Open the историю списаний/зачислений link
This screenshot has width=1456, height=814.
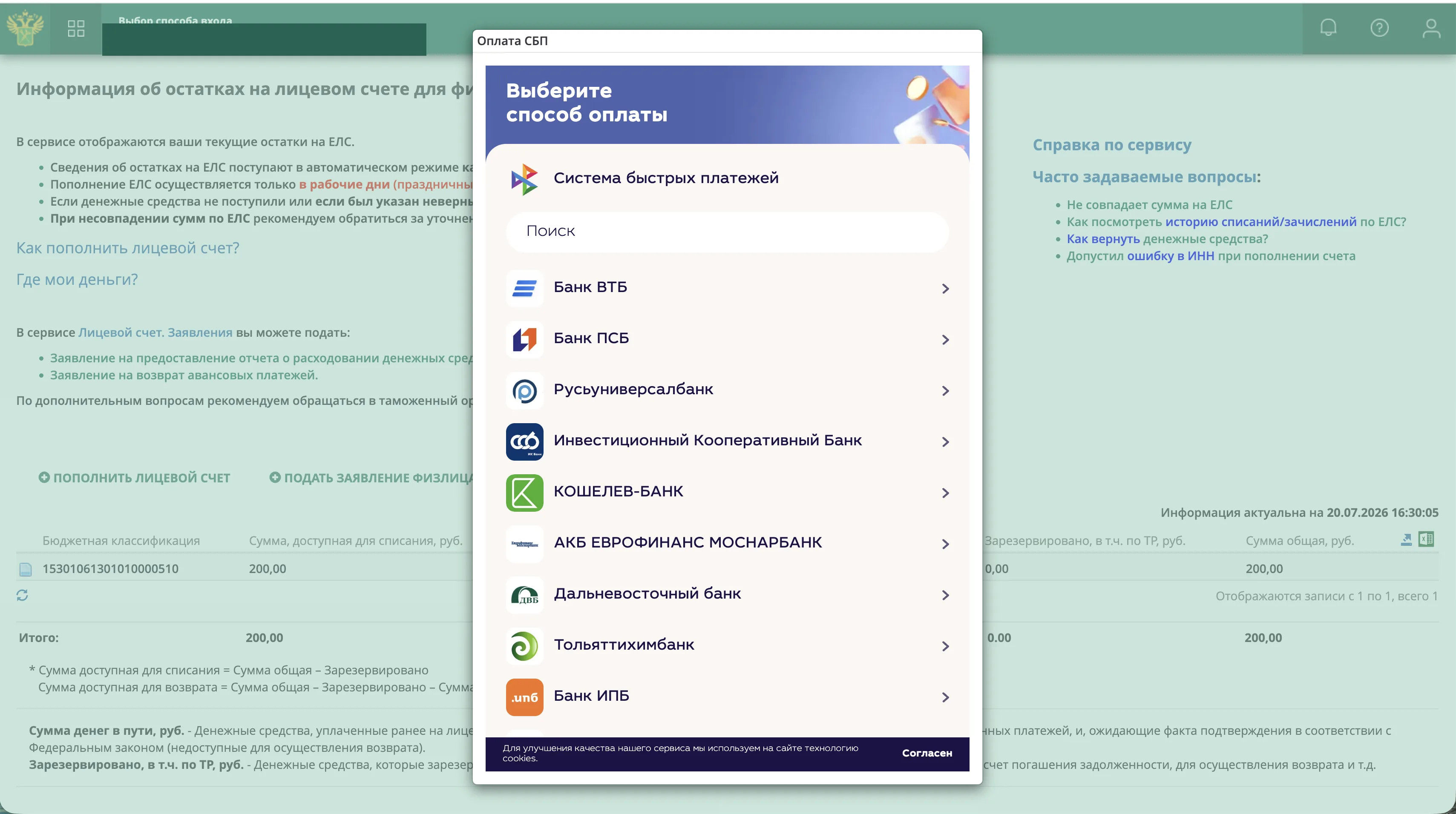pos(1261,222)
